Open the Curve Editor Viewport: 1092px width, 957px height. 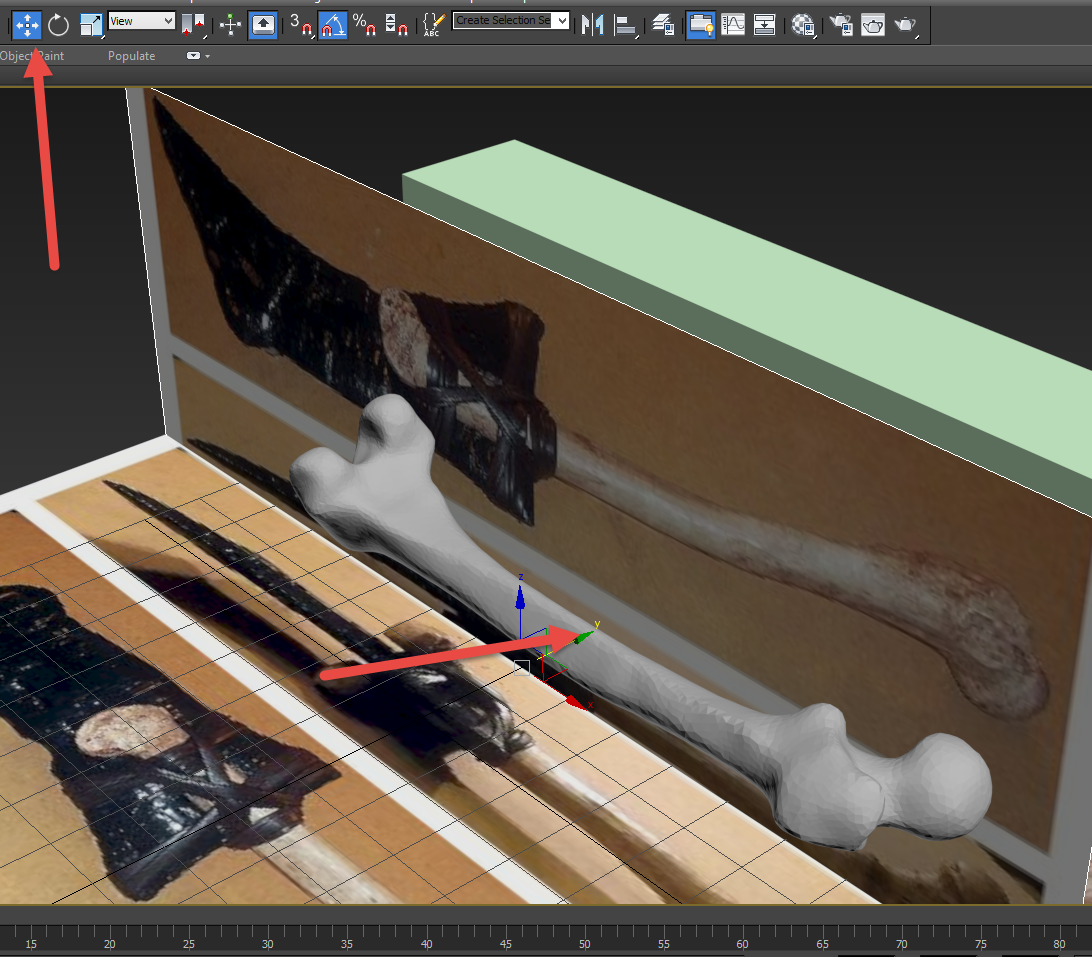733,25
